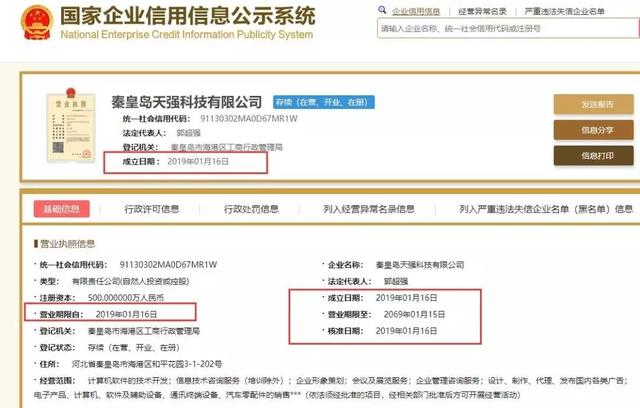Click the enterprise name search input field
The image size is (640, 408).
(507, 29)
